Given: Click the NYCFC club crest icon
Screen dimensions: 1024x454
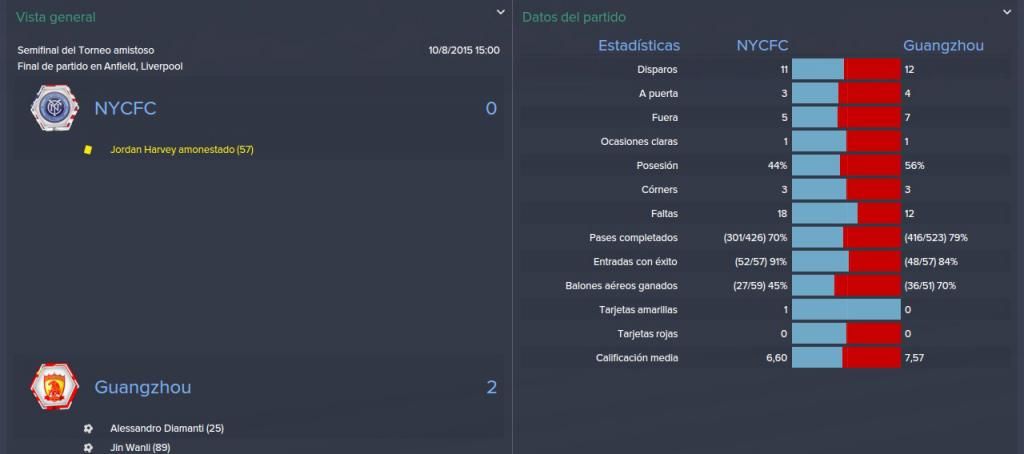Looking at the screenshot, I should click(54, 108).
